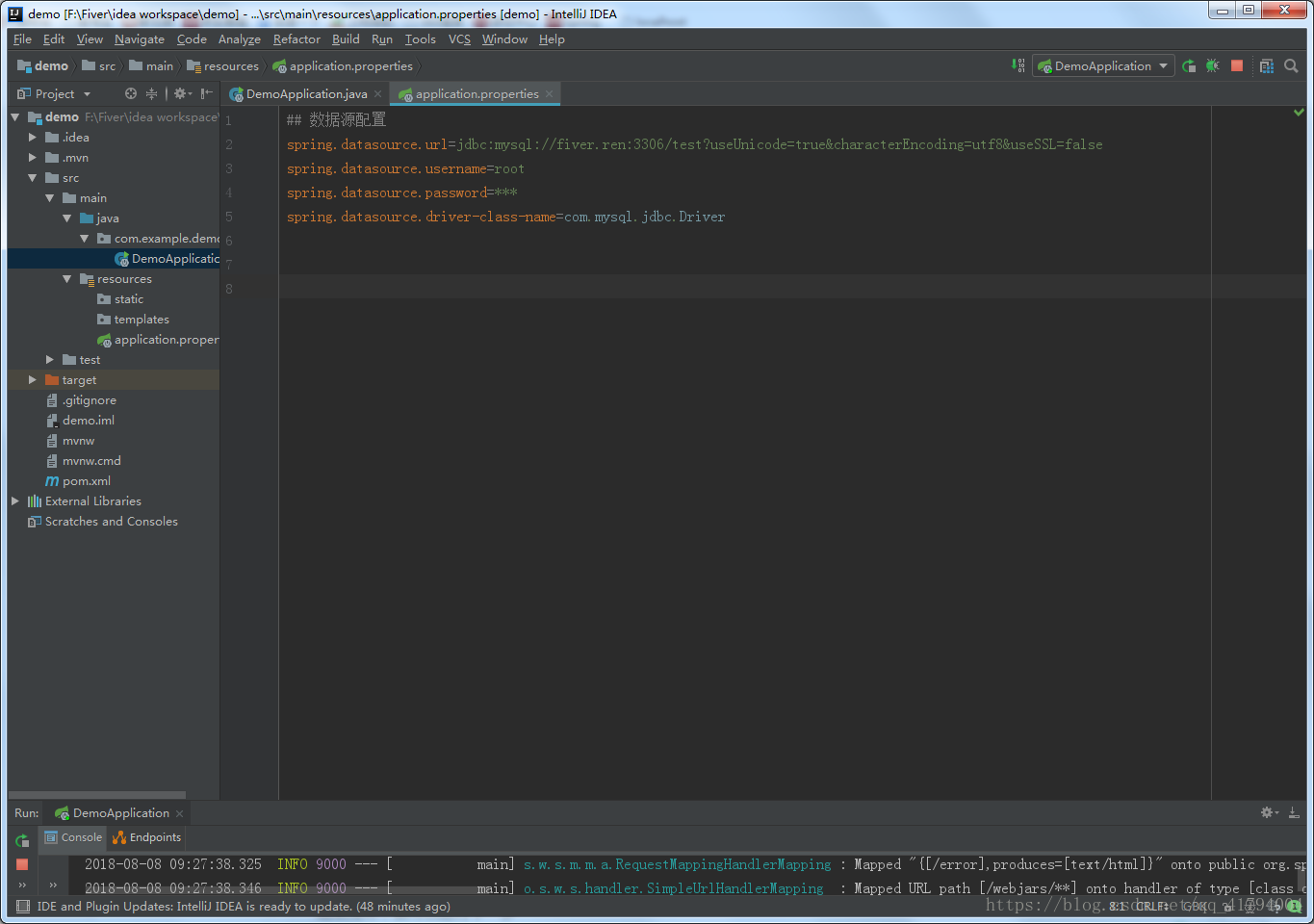This screenshot has width=1314, height=924.
Task: Collapse the resources folder in Project tree
Action: [x=66, y=278]
